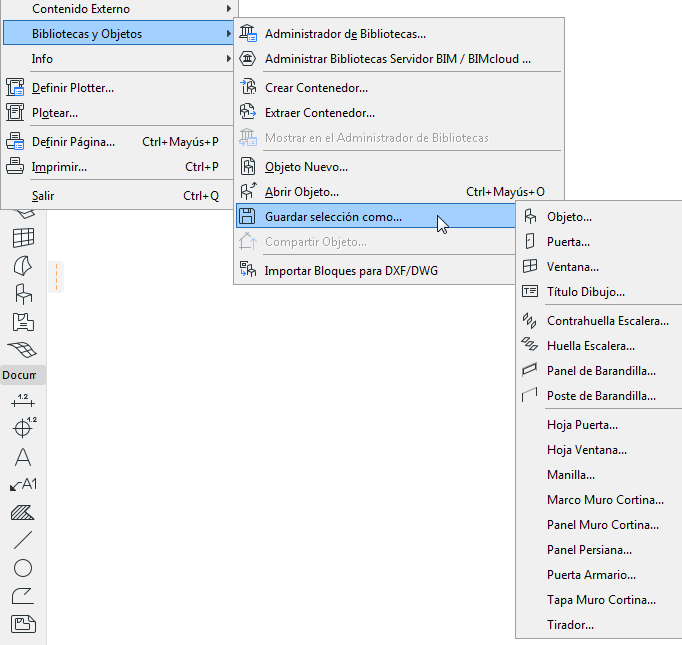This screenshot has width=682, height=645.
Task: Select the Shell tool icon
Action: (23, 266)
